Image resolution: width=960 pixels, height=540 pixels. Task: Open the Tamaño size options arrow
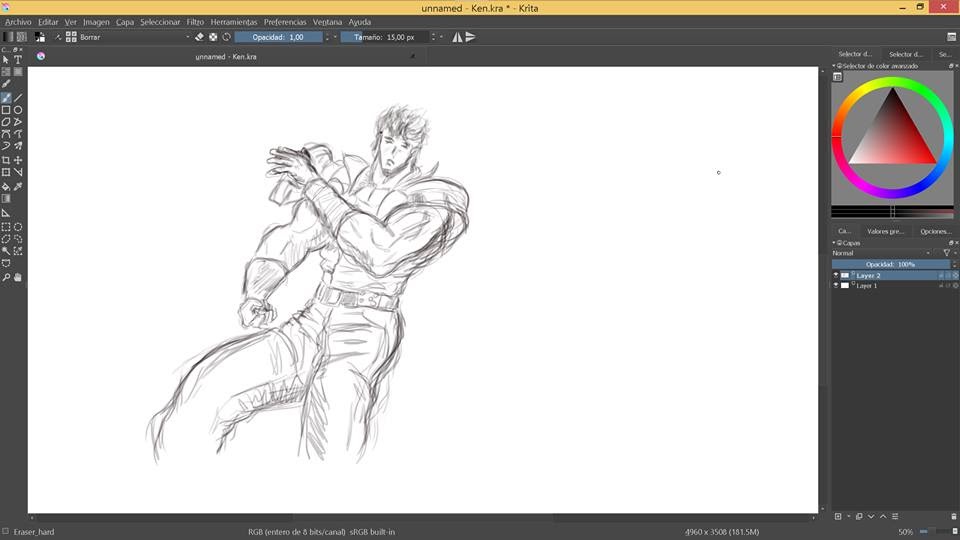(441, 37)
